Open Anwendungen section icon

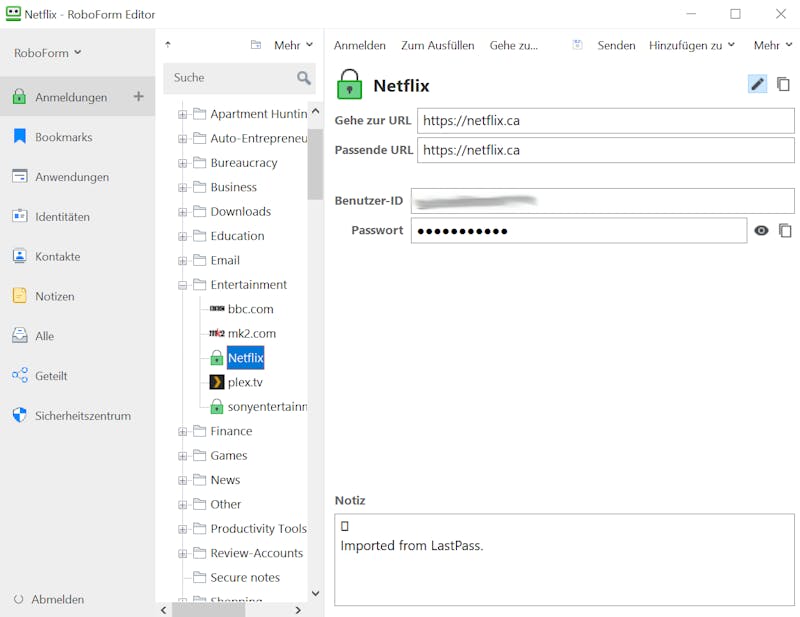pos(19,176)
